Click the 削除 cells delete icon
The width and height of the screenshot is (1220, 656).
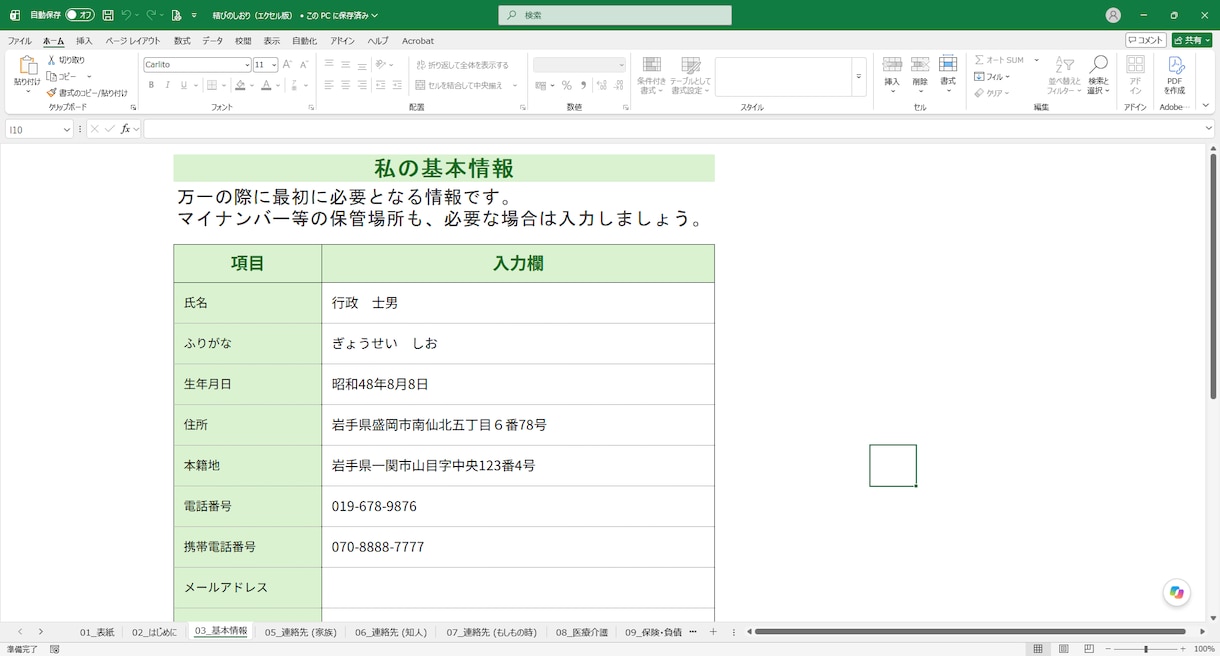pyautogui.click(x=920, y=65)
